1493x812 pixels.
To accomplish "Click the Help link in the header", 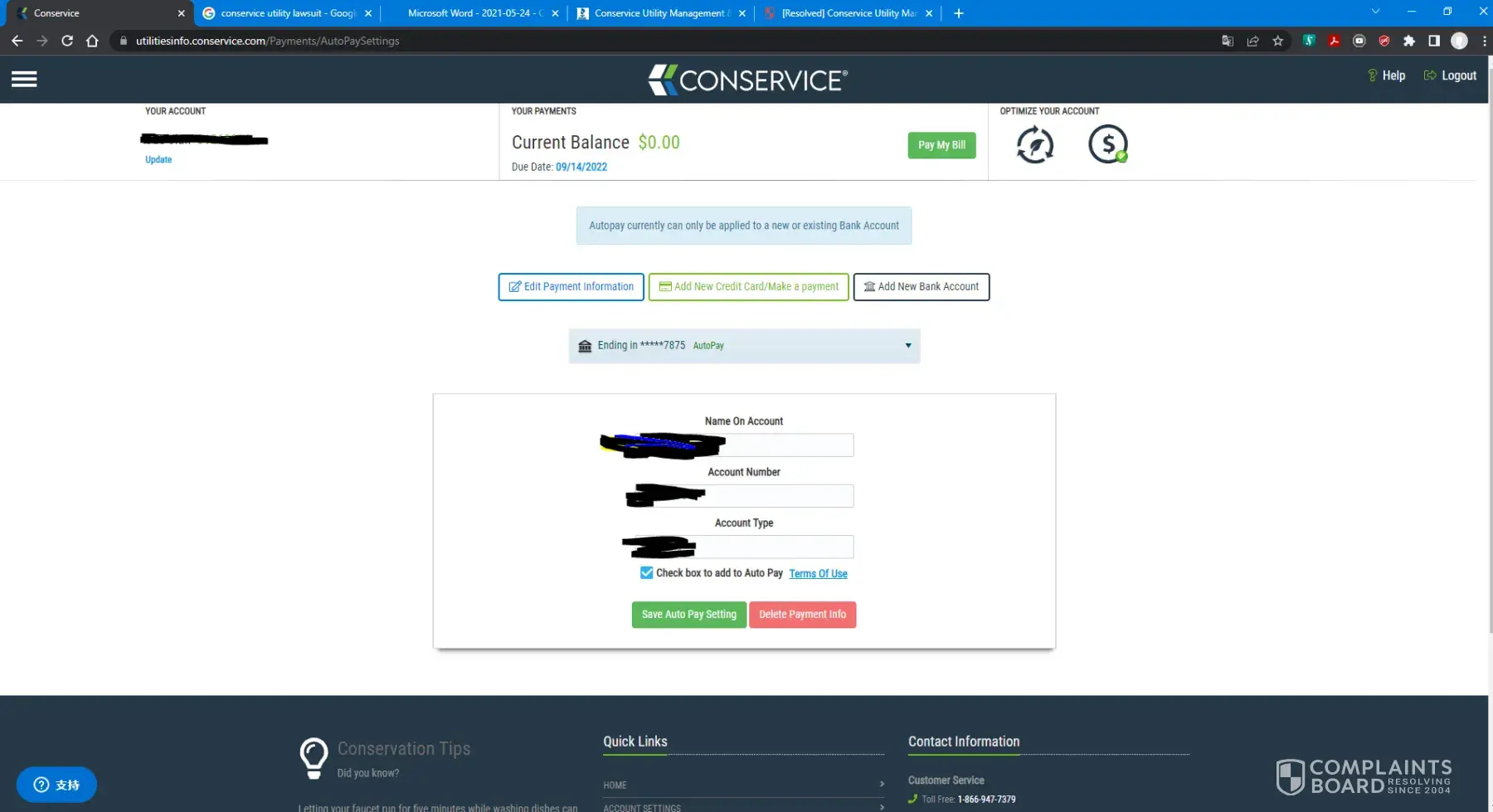I will (x=1393, y=75).
